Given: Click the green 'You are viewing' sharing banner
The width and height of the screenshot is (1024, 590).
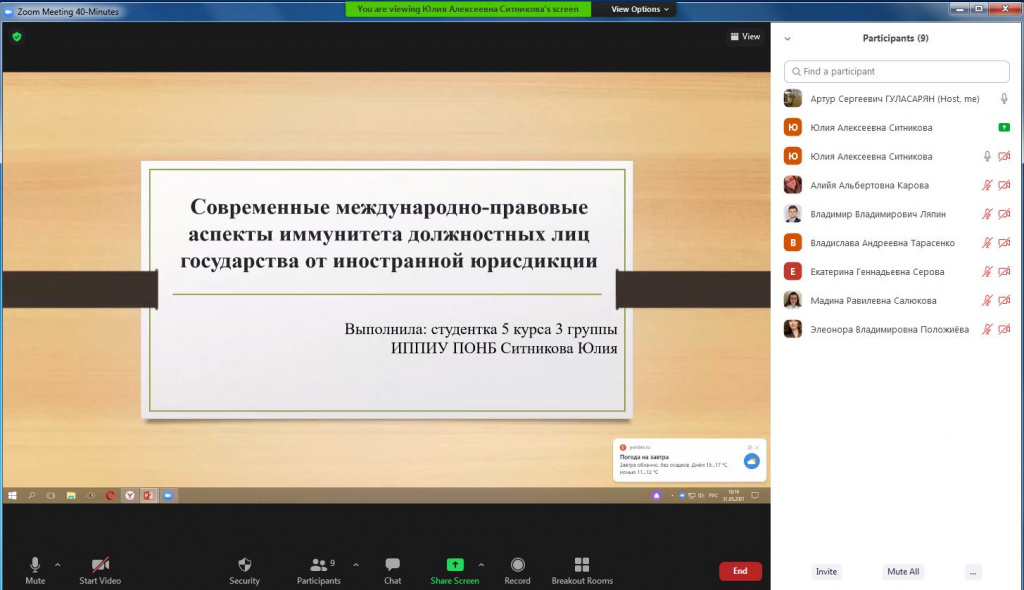Looking at the screenshot, I should 468,9.
